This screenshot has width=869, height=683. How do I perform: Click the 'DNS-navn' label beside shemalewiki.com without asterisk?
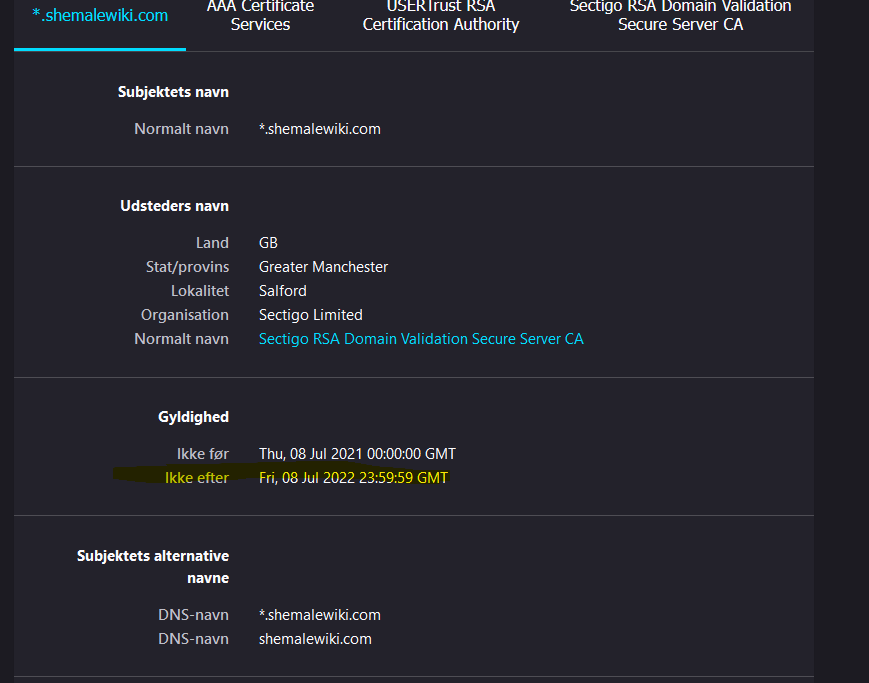pyautogui.click(x=193, y=639)
